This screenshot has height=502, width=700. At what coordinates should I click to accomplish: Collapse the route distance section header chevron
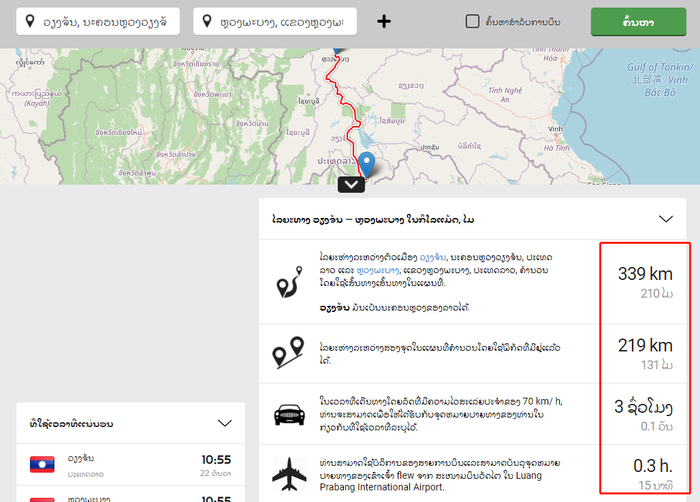tap(666, 218)
